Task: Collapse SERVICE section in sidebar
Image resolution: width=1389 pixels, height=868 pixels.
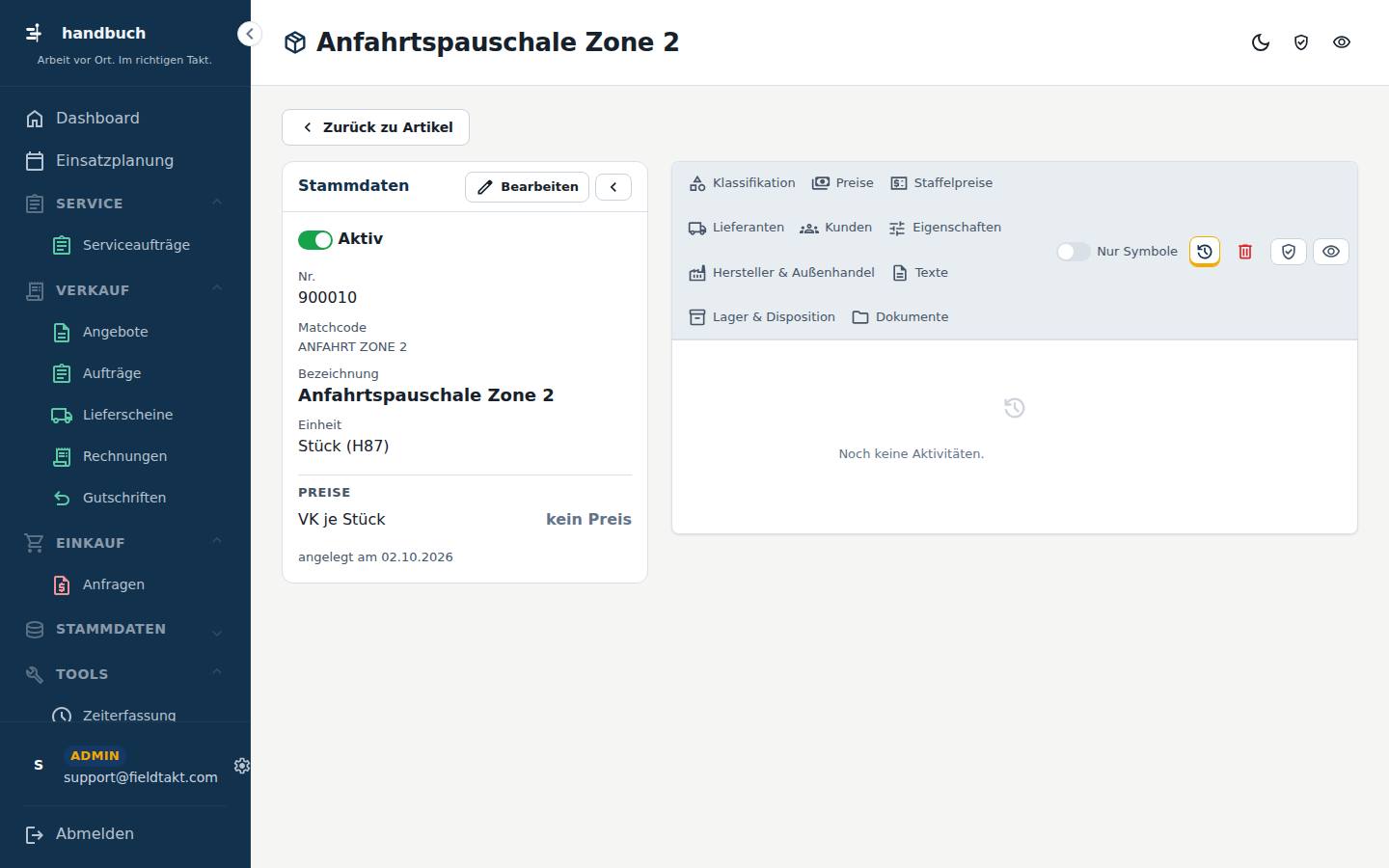Action: [217, 203]
